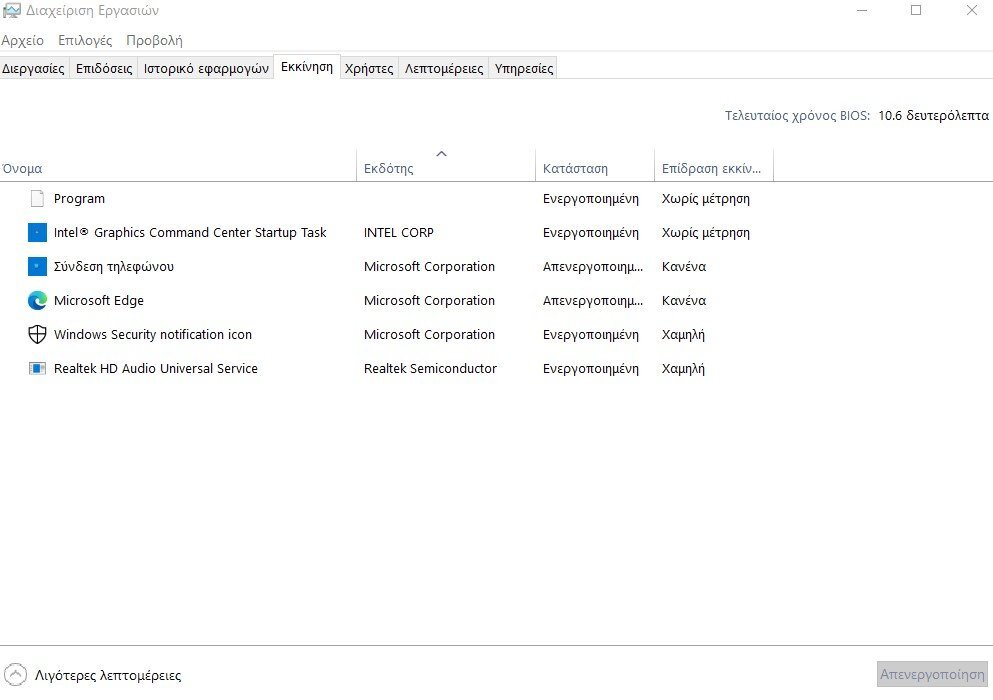993x700 pixels.
Task: Click the Απενεργοποίηση button
Action: 932,675
